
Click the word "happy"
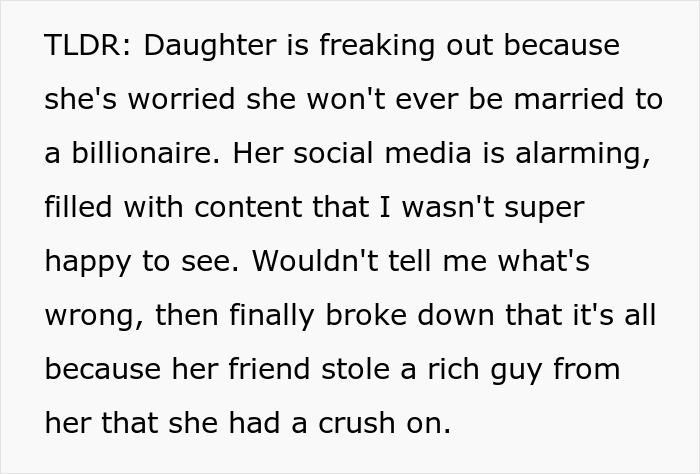[x=88, y=263]
